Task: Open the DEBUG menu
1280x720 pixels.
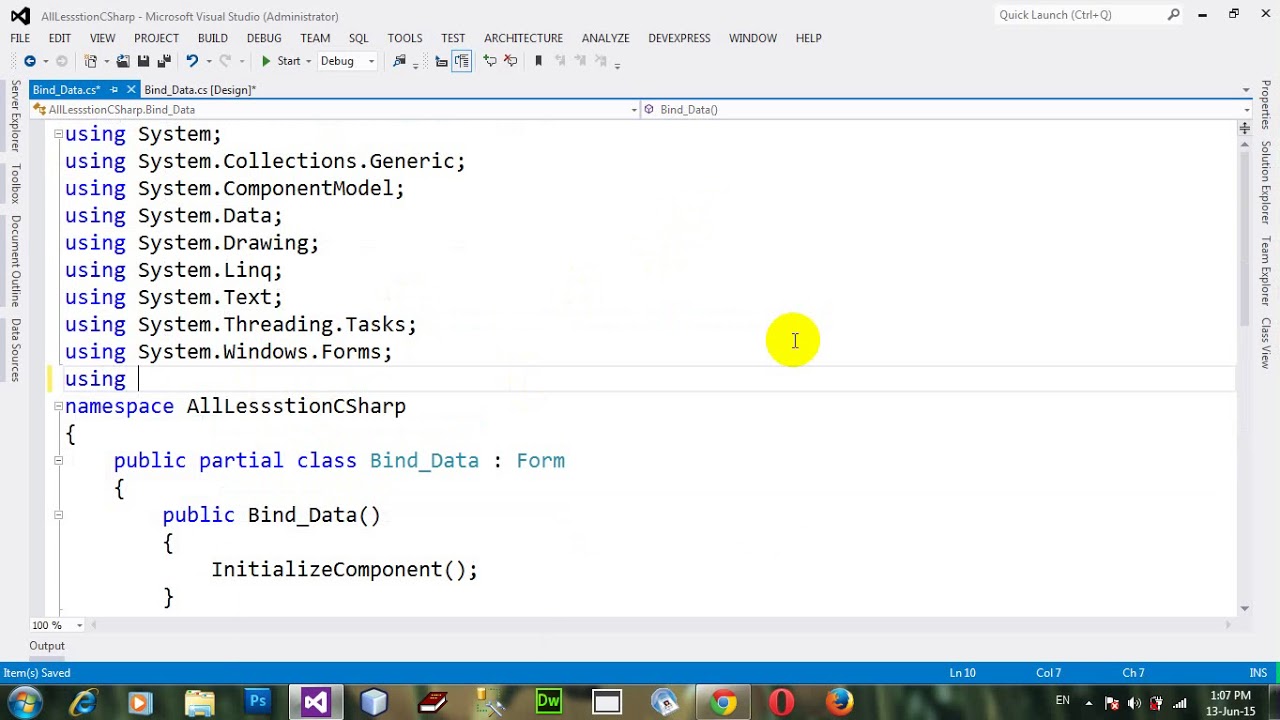Action: [264, 38]
